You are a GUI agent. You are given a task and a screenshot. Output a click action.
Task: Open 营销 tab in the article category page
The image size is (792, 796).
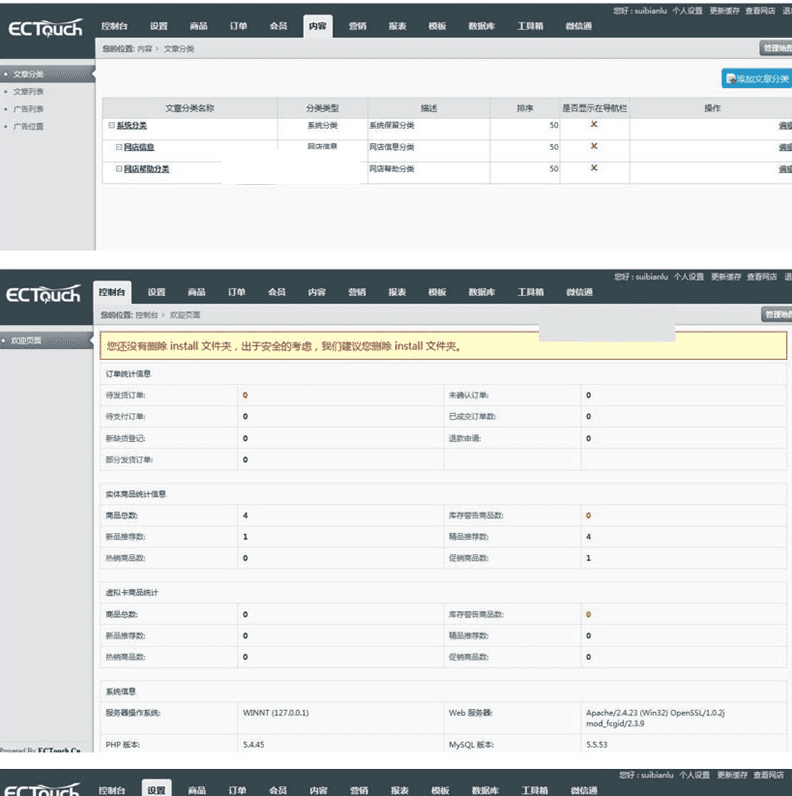[357, 26]
